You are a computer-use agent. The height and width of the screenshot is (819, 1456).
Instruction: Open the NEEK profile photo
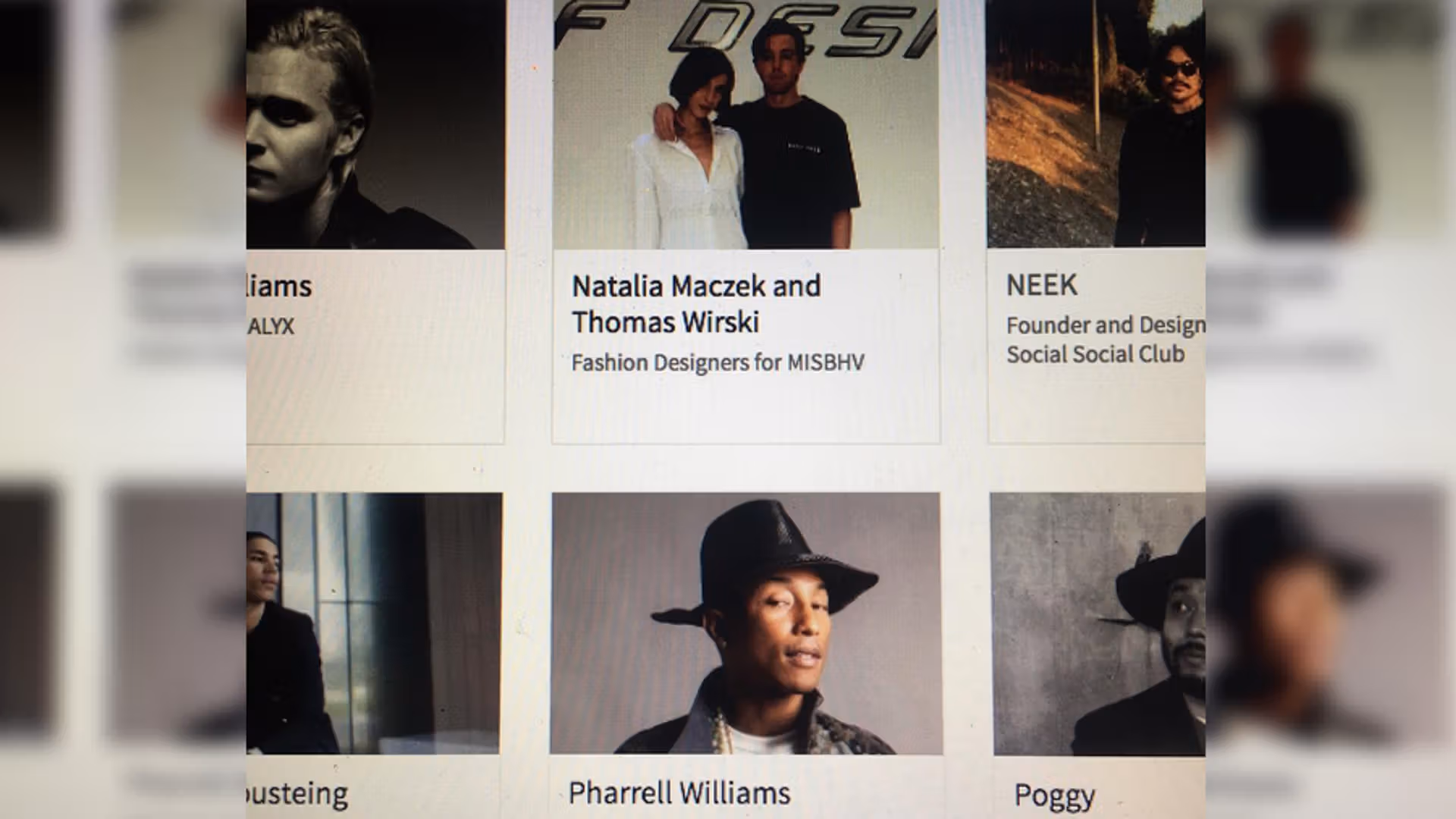(1096, 124)
